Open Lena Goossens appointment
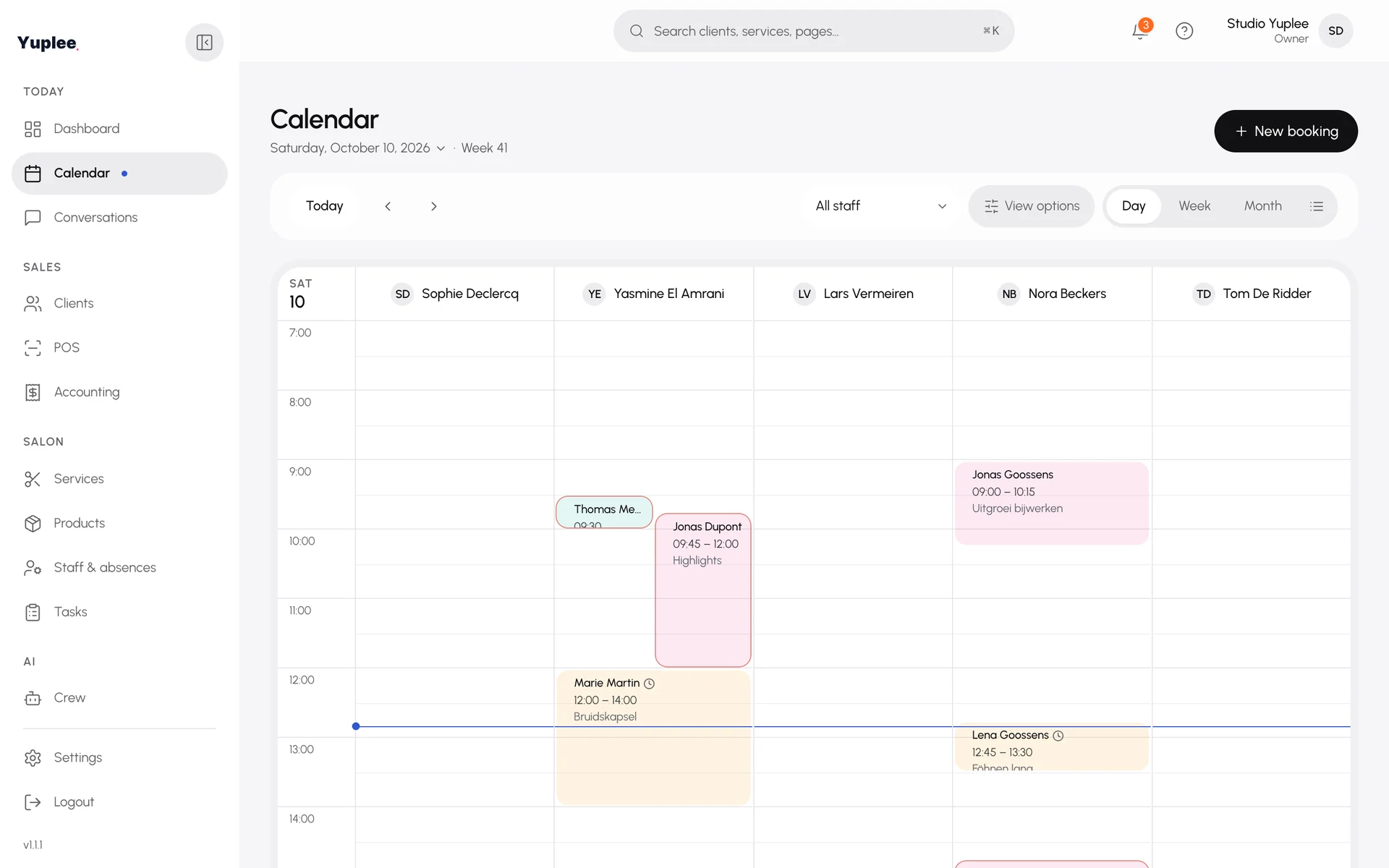 click(x=1051, y=748)
